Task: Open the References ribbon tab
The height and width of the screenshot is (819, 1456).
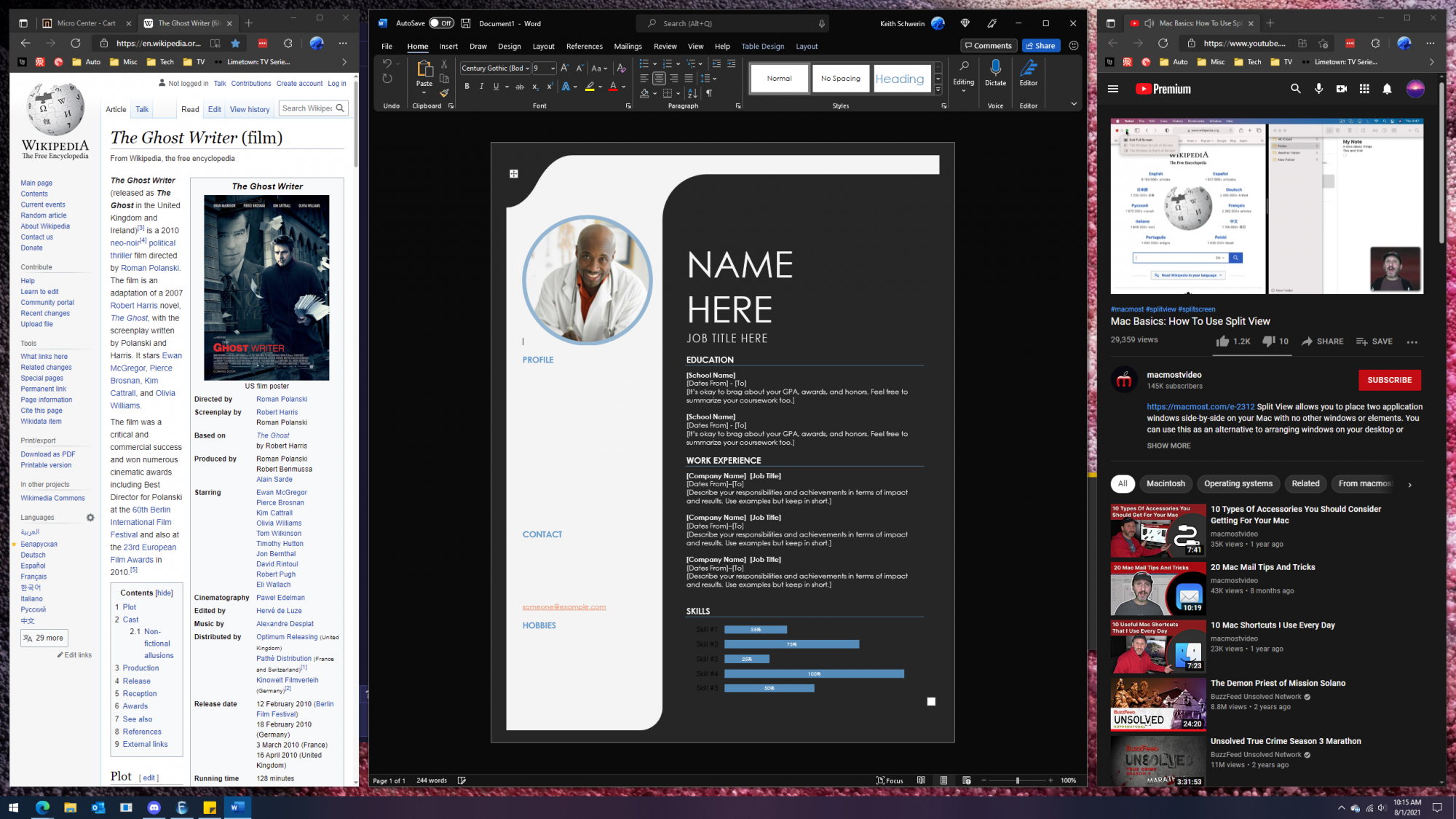Action: pos(584,46)
